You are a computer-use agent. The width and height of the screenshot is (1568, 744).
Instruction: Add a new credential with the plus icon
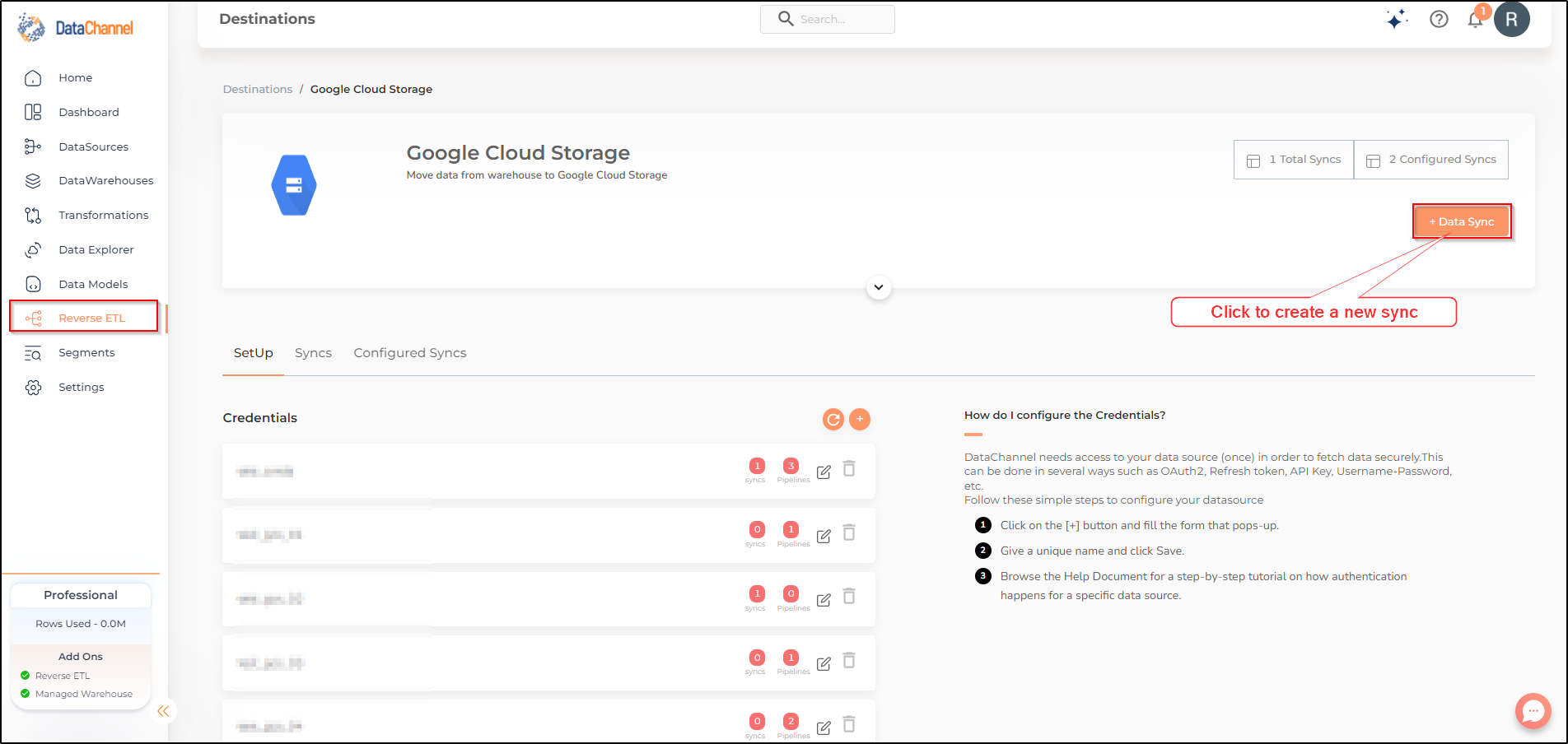[x=860, y=419]
